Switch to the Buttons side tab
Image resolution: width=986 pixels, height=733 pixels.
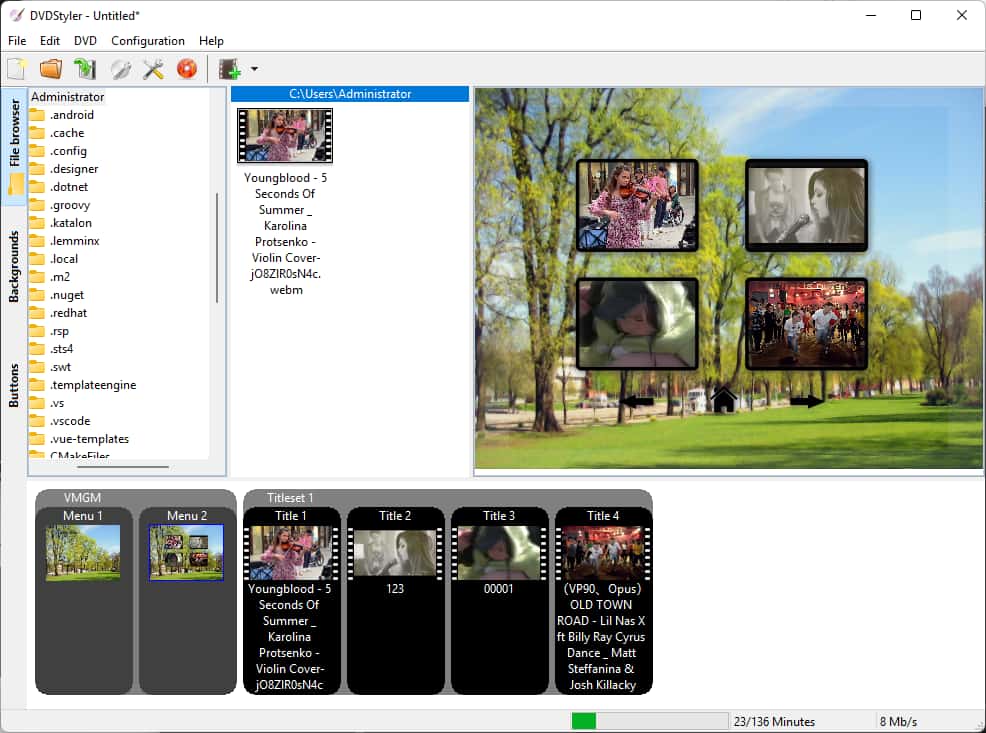pos(14,385)
